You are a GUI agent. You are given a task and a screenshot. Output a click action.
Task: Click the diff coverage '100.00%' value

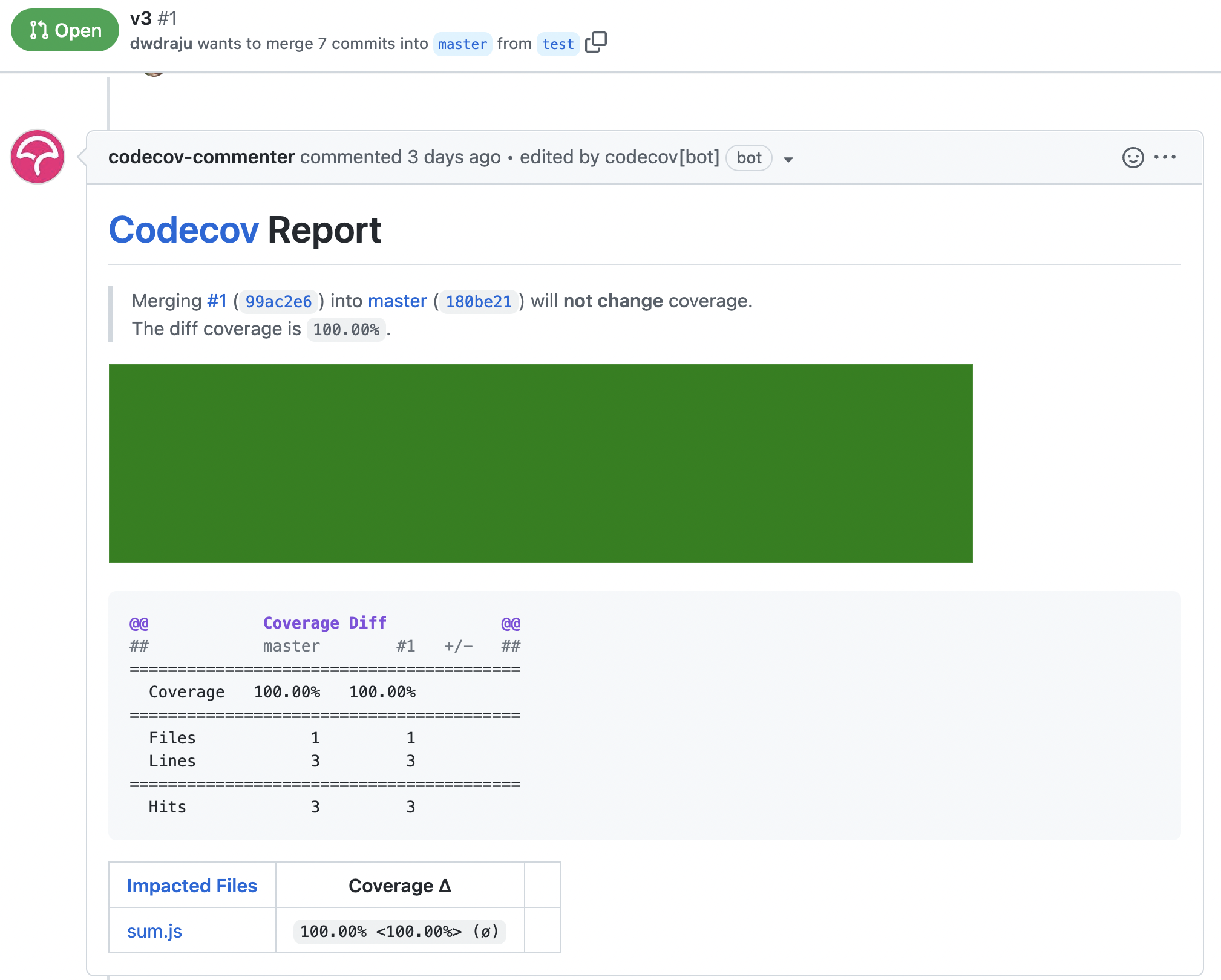(x=346, y=330)
